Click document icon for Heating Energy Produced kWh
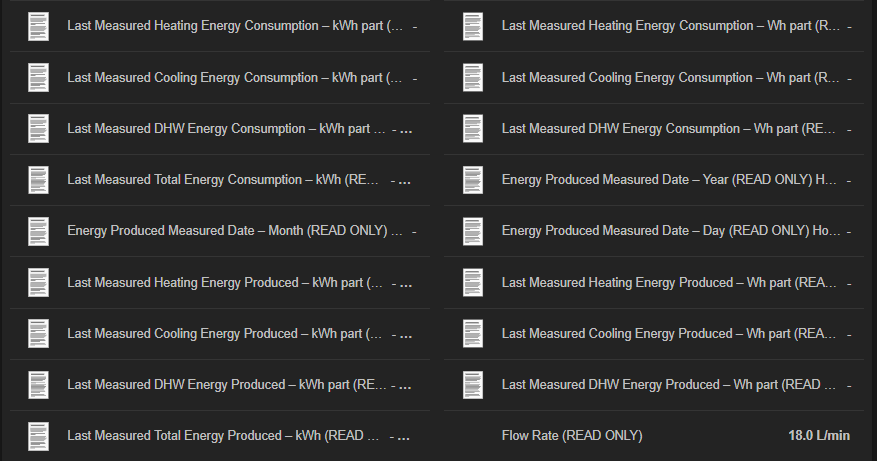Screen dimensions: 877x461 click(38, 283)
